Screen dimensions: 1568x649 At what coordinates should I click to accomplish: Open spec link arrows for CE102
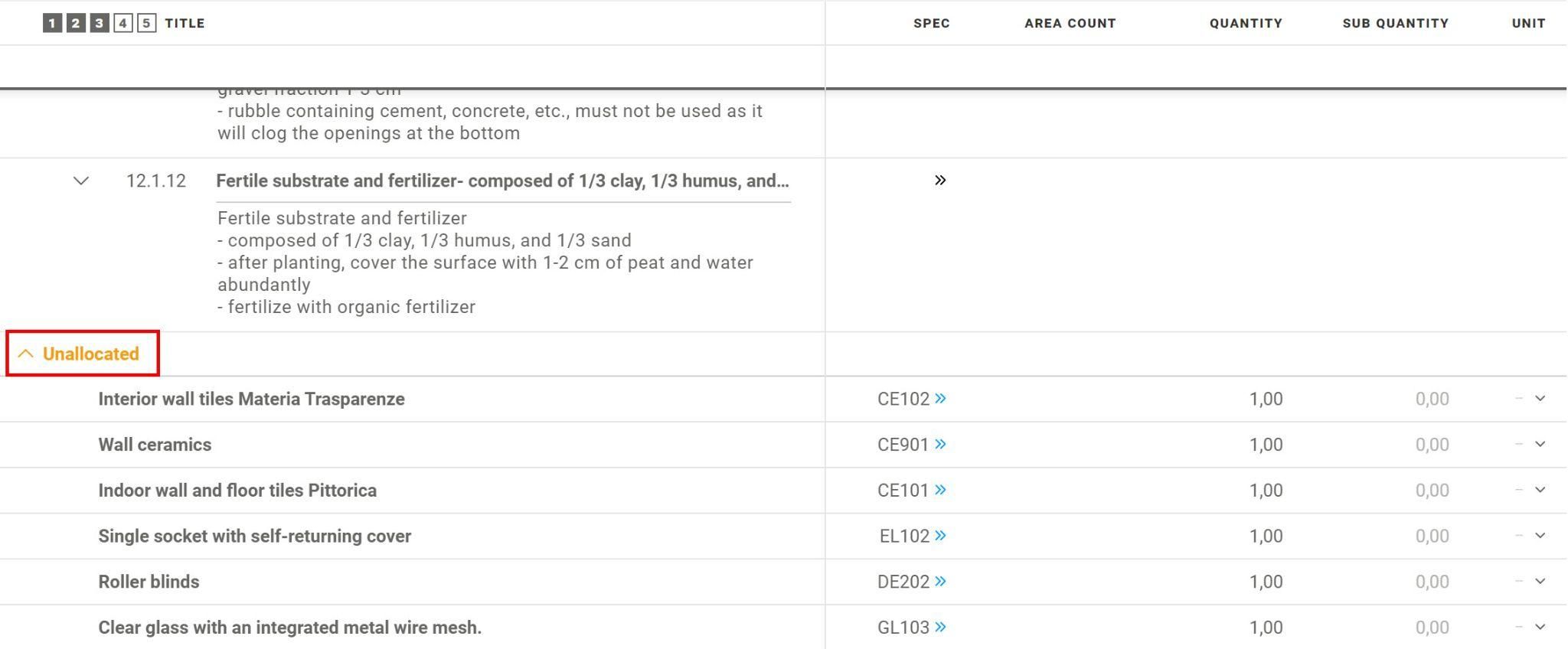940,399
